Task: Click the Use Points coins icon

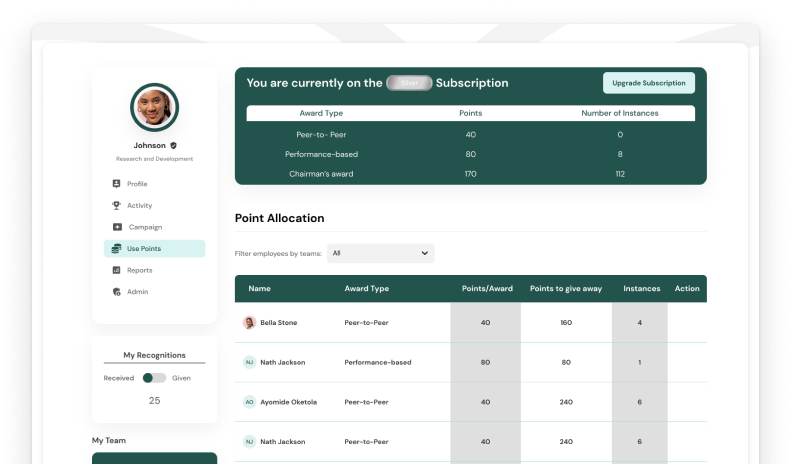Action: 117,248
